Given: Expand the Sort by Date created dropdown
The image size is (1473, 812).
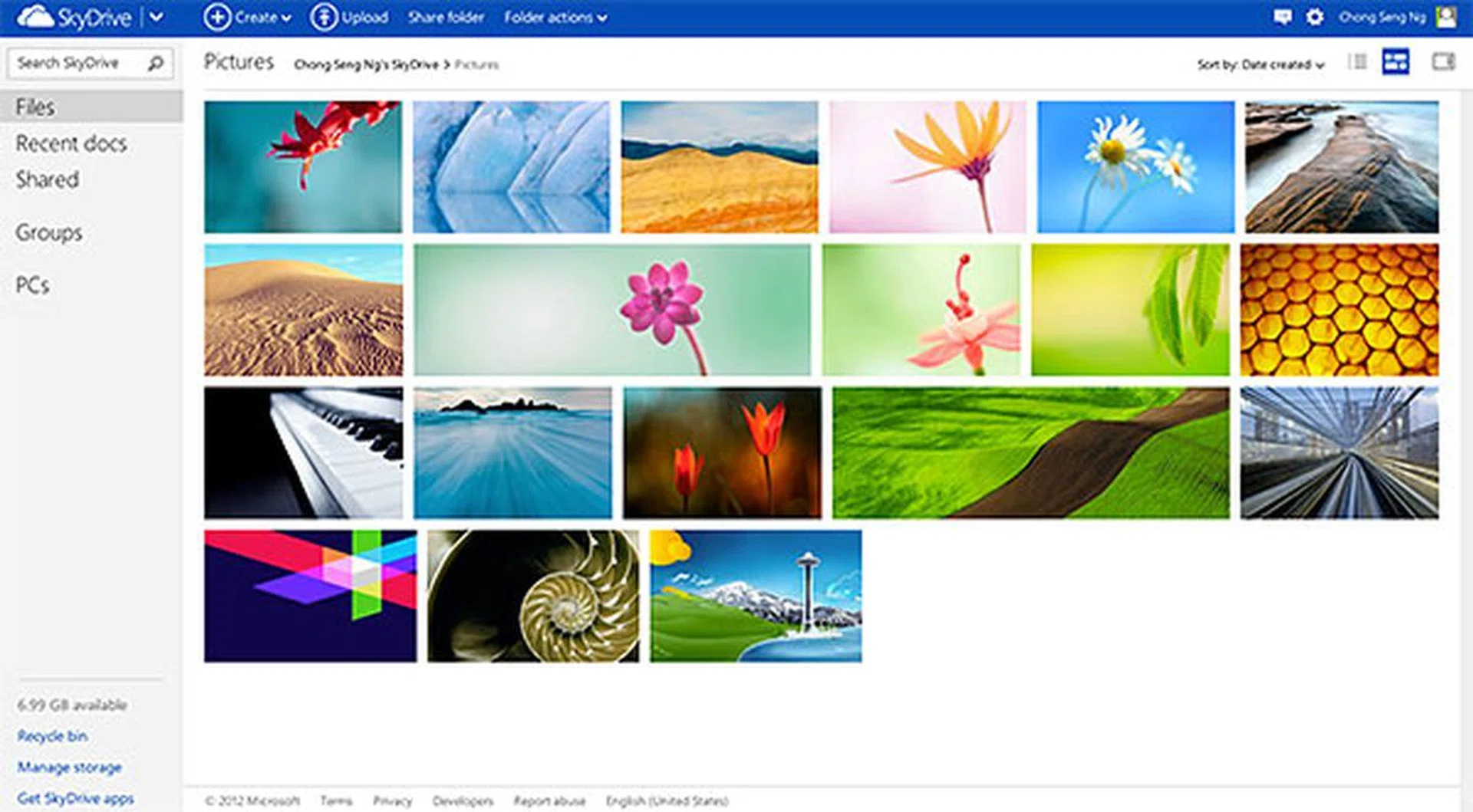Looking at the screenshot, I should pos(1260,65).
